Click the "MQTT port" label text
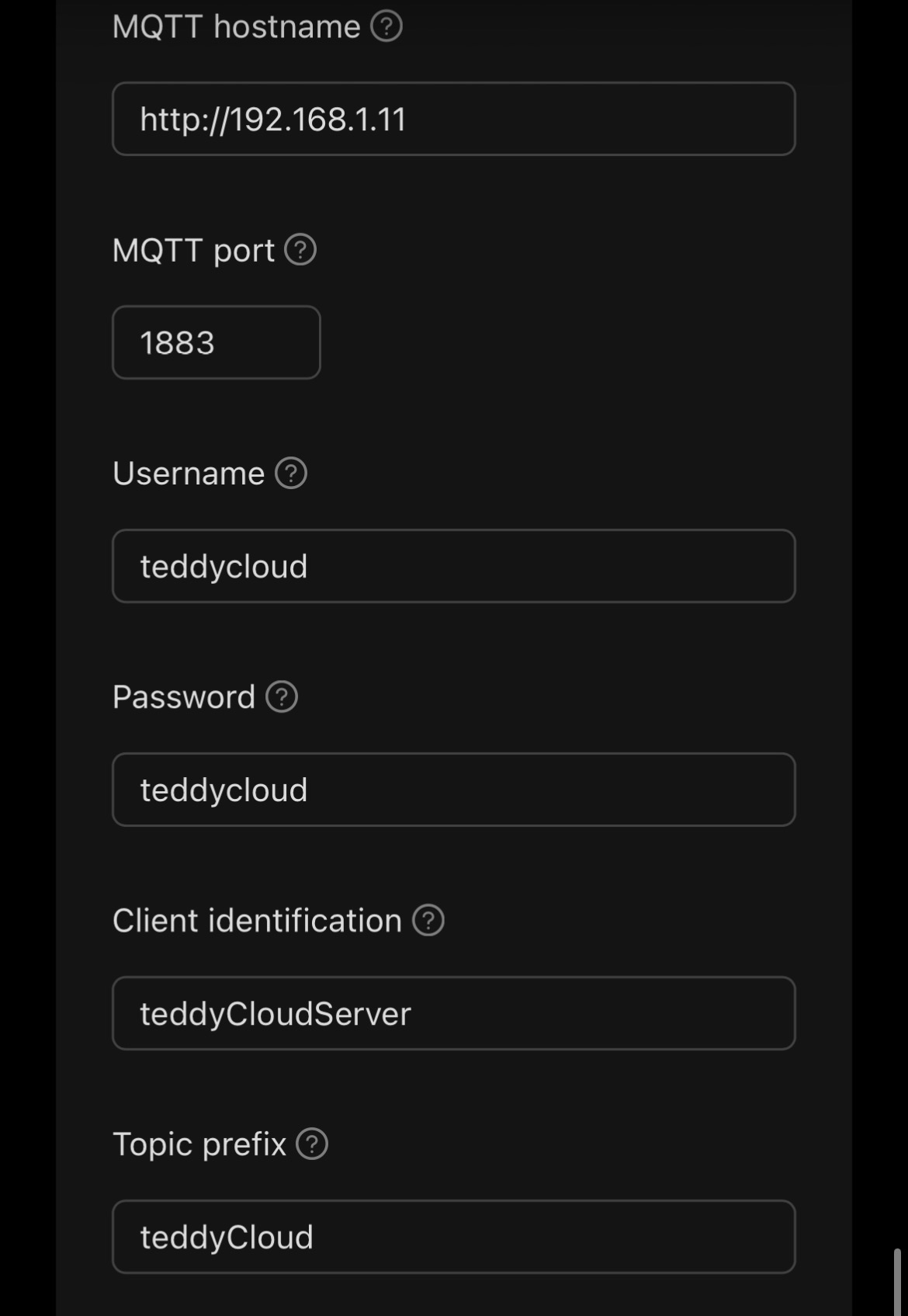 coord(193,251)
